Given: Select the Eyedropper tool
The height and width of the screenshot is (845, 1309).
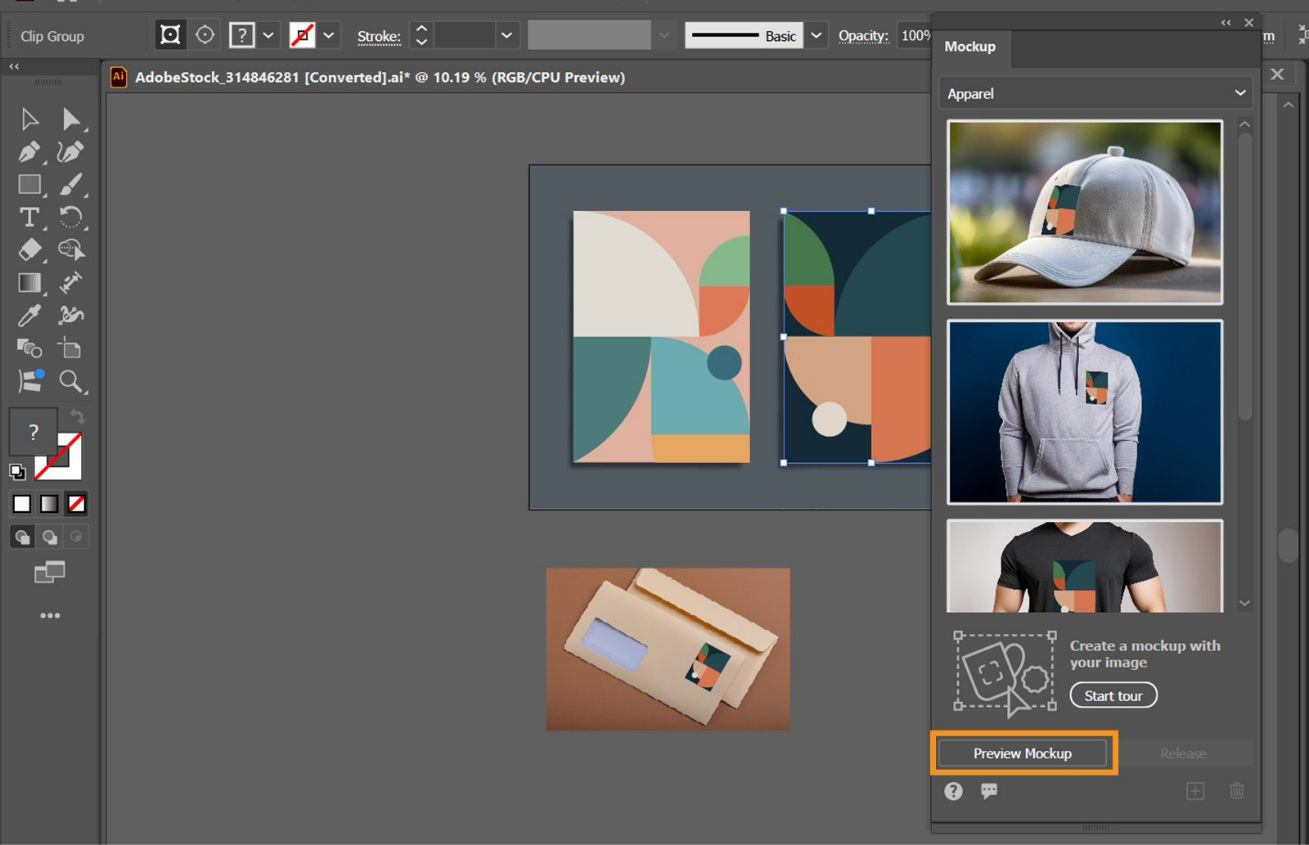Looking at the screenshot, I should coord(29,313).
